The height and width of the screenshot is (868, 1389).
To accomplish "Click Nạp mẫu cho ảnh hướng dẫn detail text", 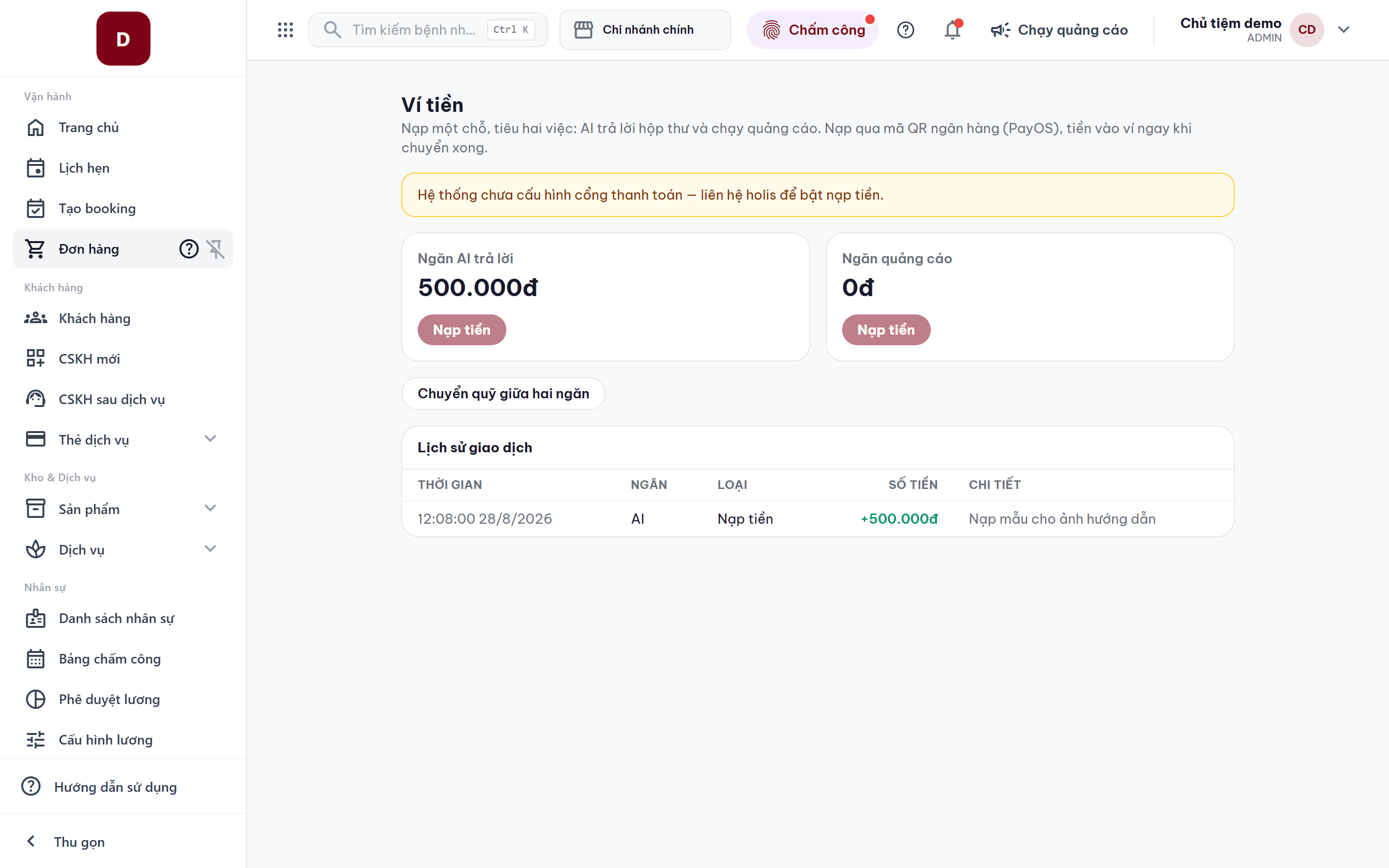I will [1062, 518].
